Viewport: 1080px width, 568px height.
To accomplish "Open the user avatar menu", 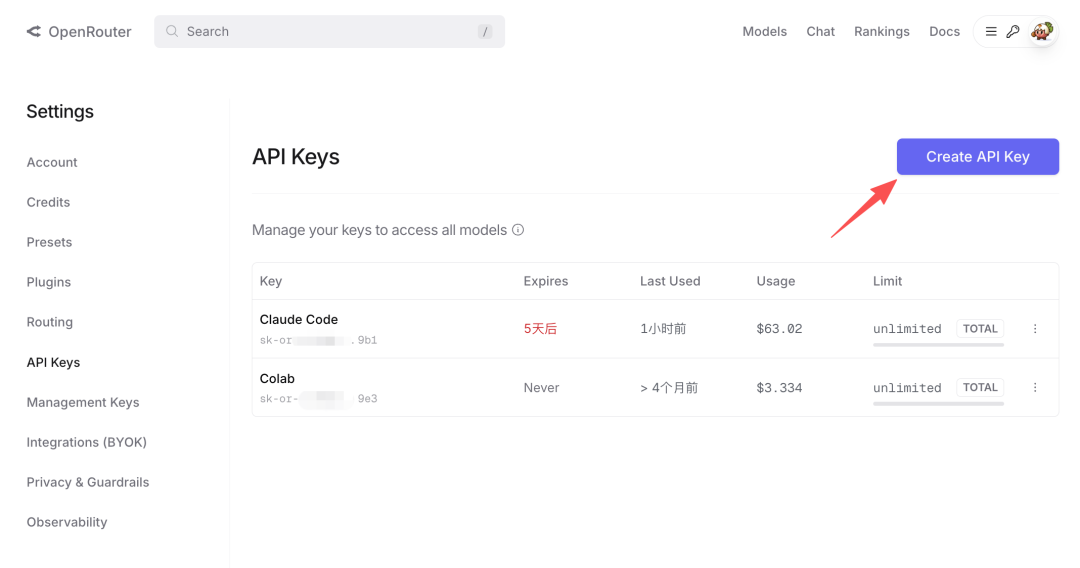I will pos(1042,32).
